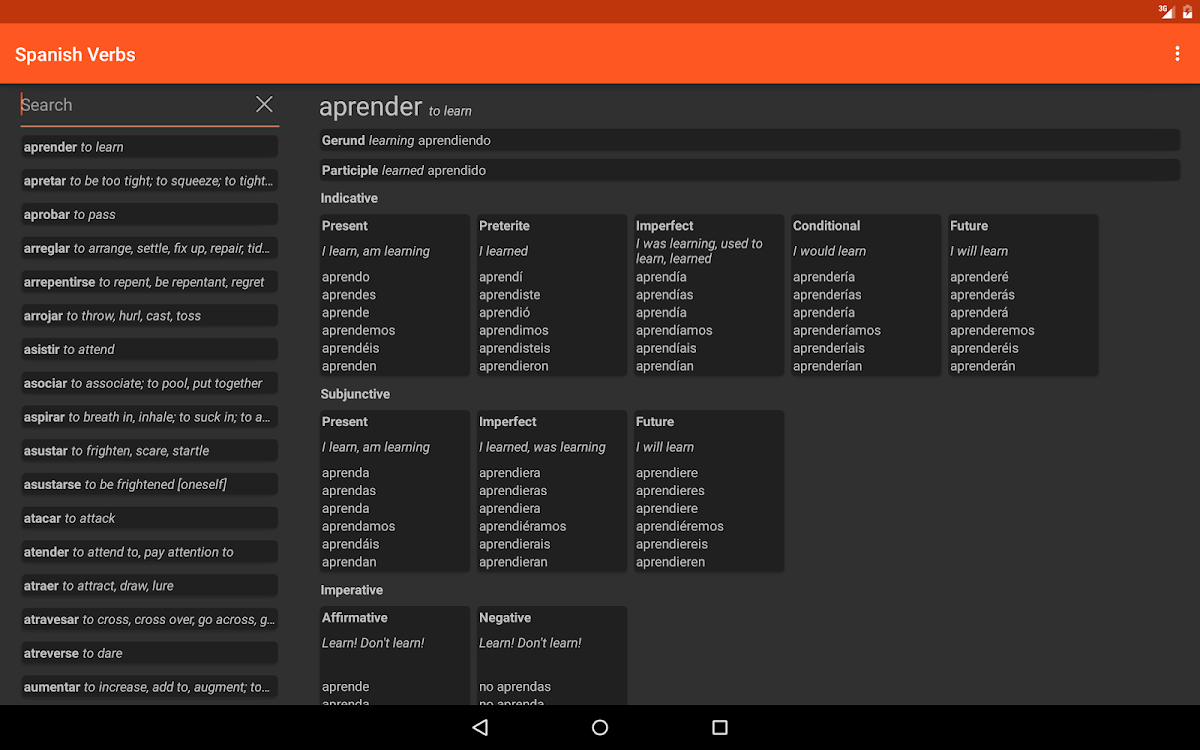Click the Indicative Preterite conjugation card
The width and height of the screenshot is (1200, 750).
pos(551,295)
